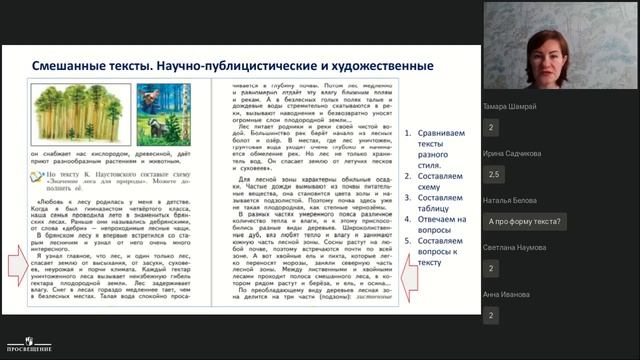Click chat sender name 'Светлана Наумова'
The height and width of the screenshot is (360, 640).
click(514, 247)
